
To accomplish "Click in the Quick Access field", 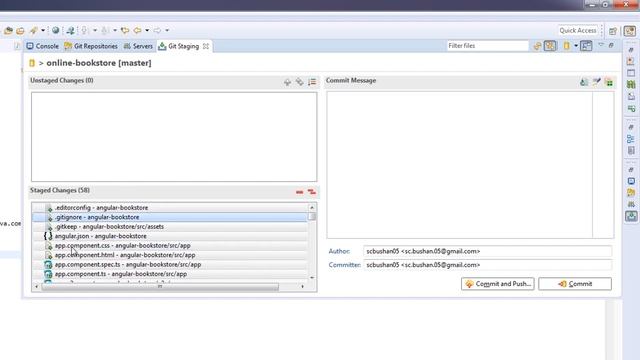I will (578, 31).
